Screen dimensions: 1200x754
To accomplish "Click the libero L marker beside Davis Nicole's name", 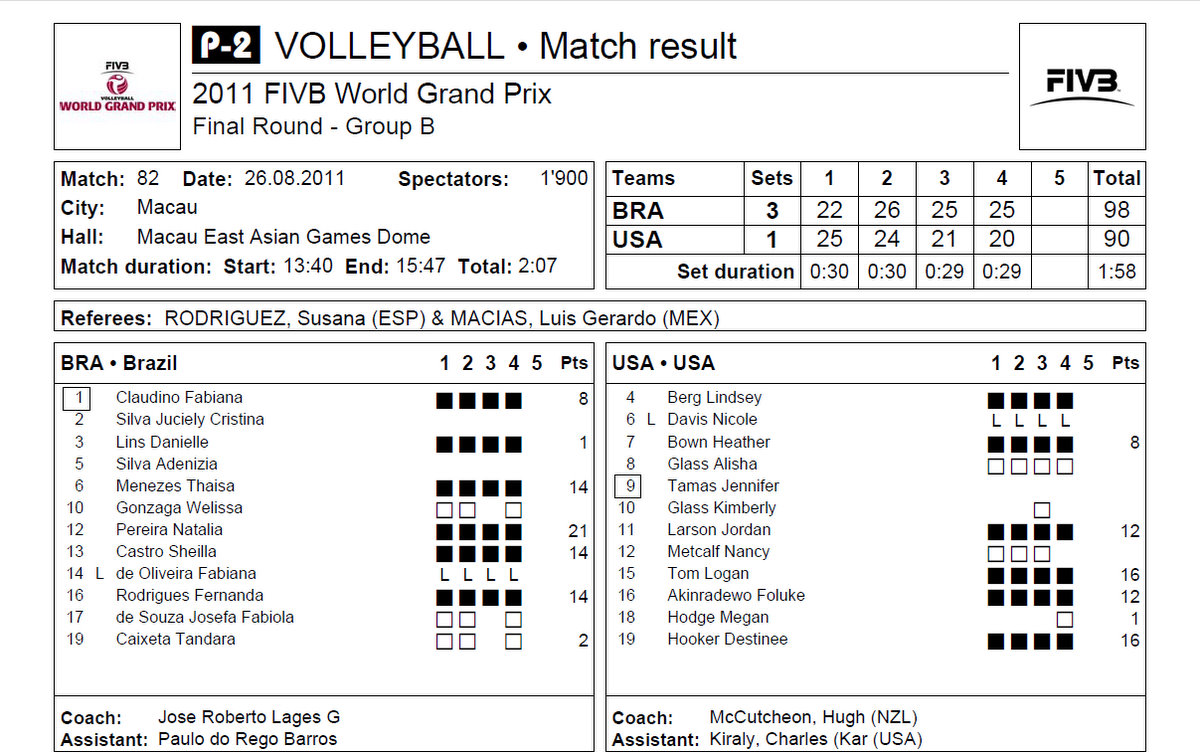I will click(x=651, y=420).
